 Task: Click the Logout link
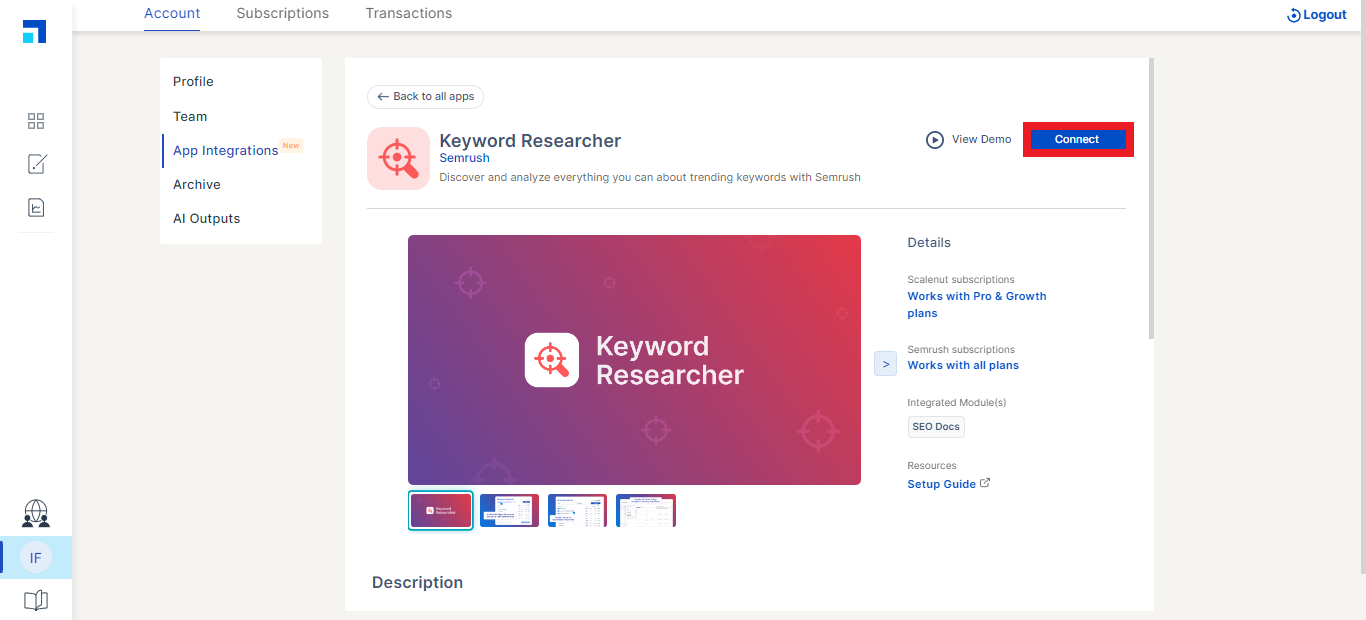[1325, 15]
